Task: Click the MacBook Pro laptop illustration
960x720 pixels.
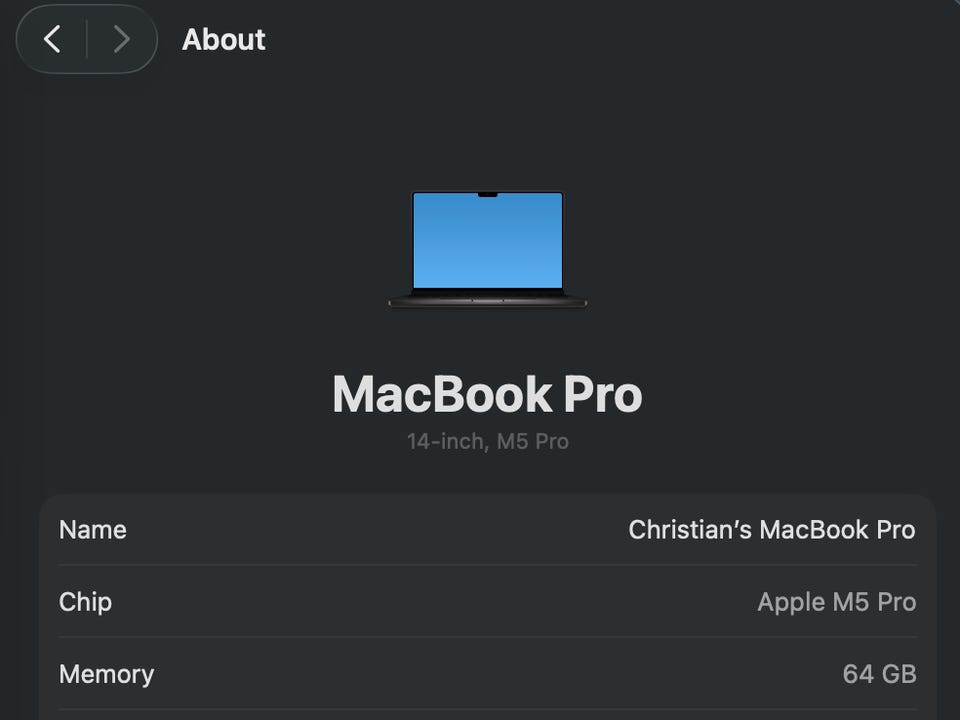Action: coord(487,250)
